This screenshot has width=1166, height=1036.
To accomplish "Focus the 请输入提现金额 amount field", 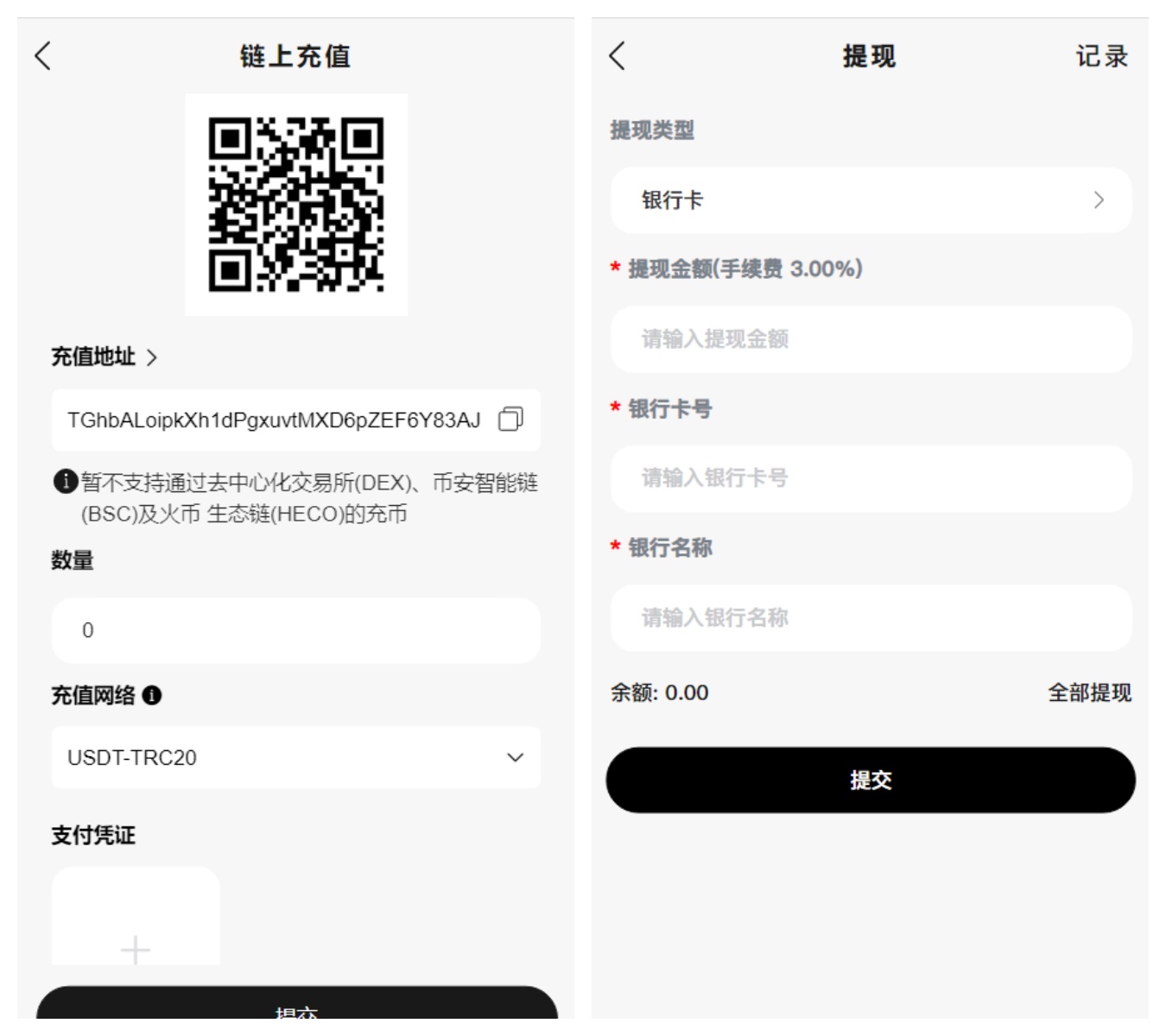I will (x=871, y=339).
